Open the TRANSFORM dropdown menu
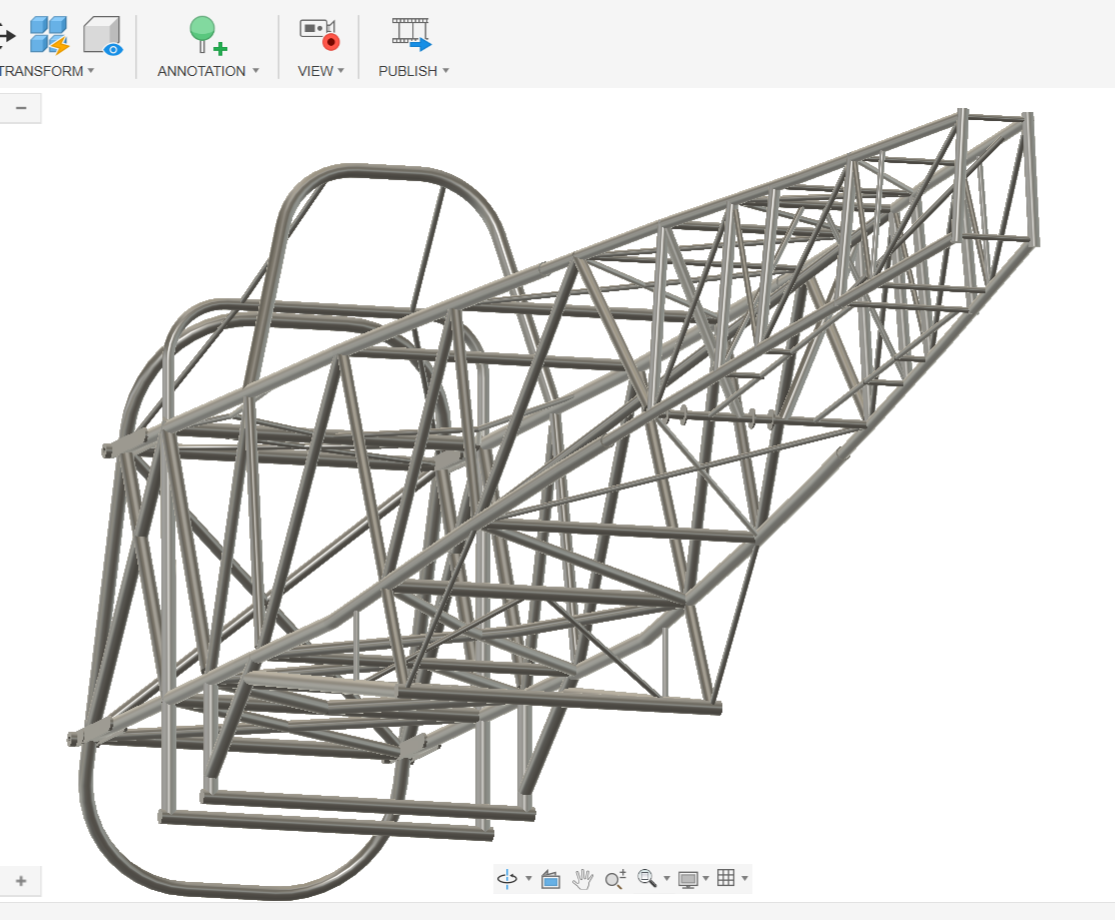The height and width of the screenshot is (920, 1115). coord(47,71)
